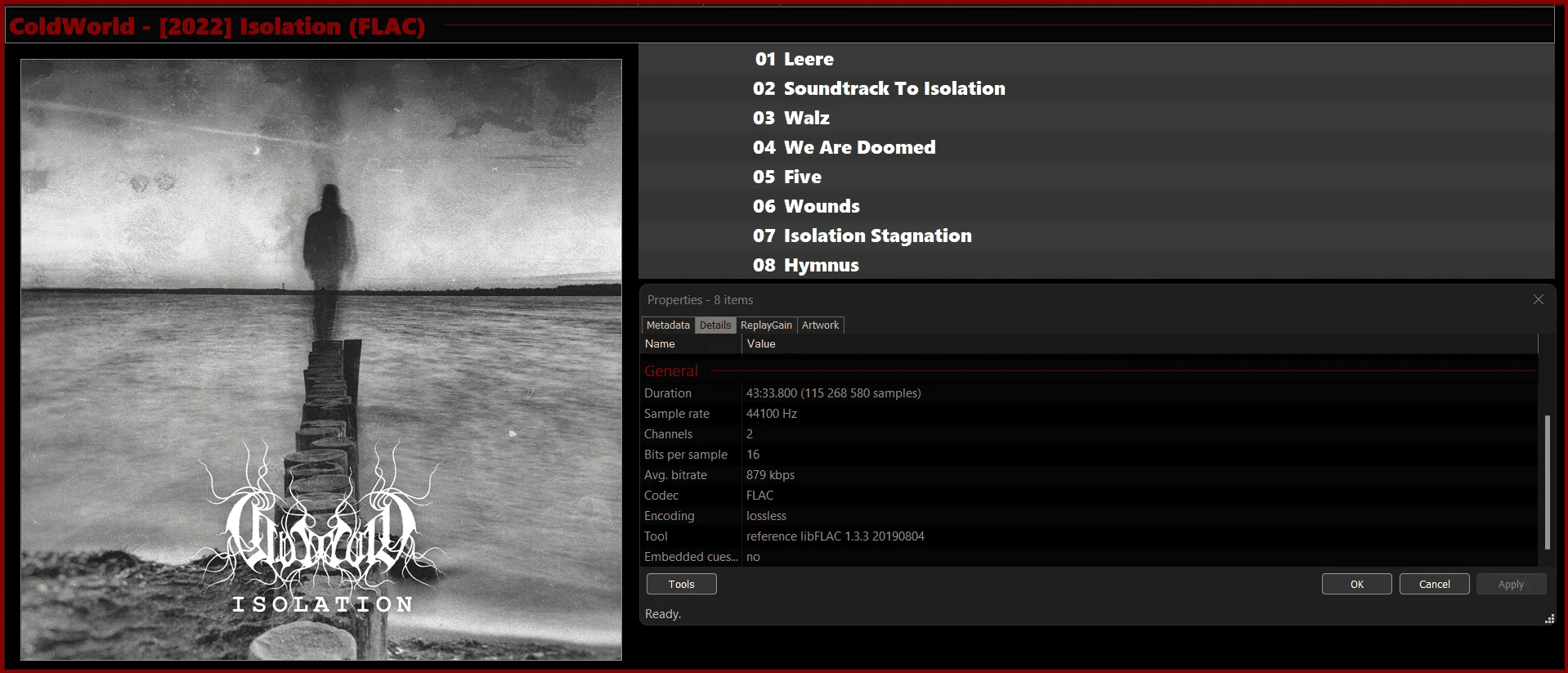
Task: Cancel the Properties dialog
Action: tap(1434, 584)
